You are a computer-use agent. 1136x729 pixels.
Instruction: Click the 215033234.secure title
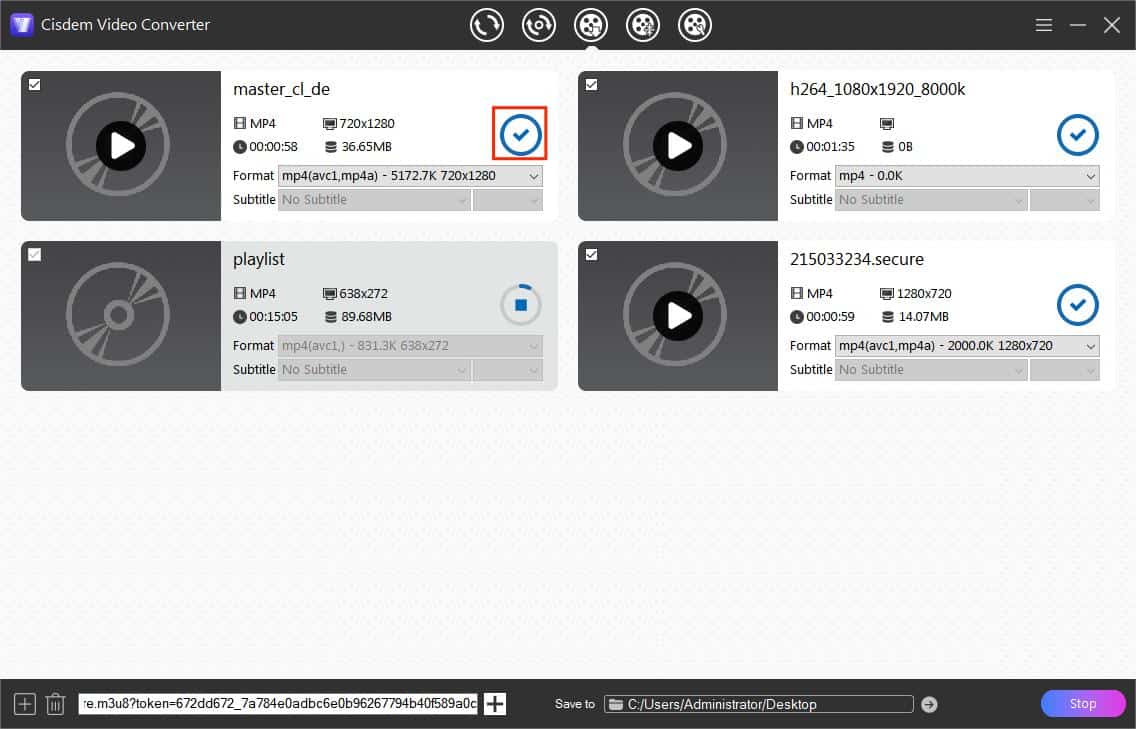[856, 259]
